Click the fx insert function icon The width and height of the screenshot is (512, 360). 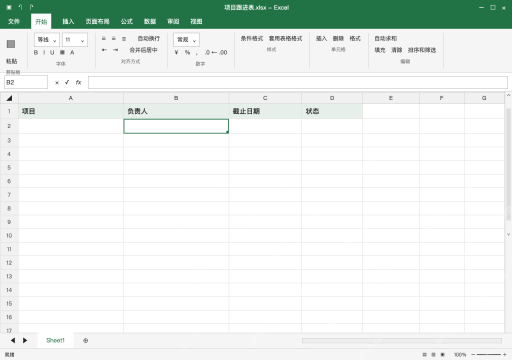pos(78,82)
